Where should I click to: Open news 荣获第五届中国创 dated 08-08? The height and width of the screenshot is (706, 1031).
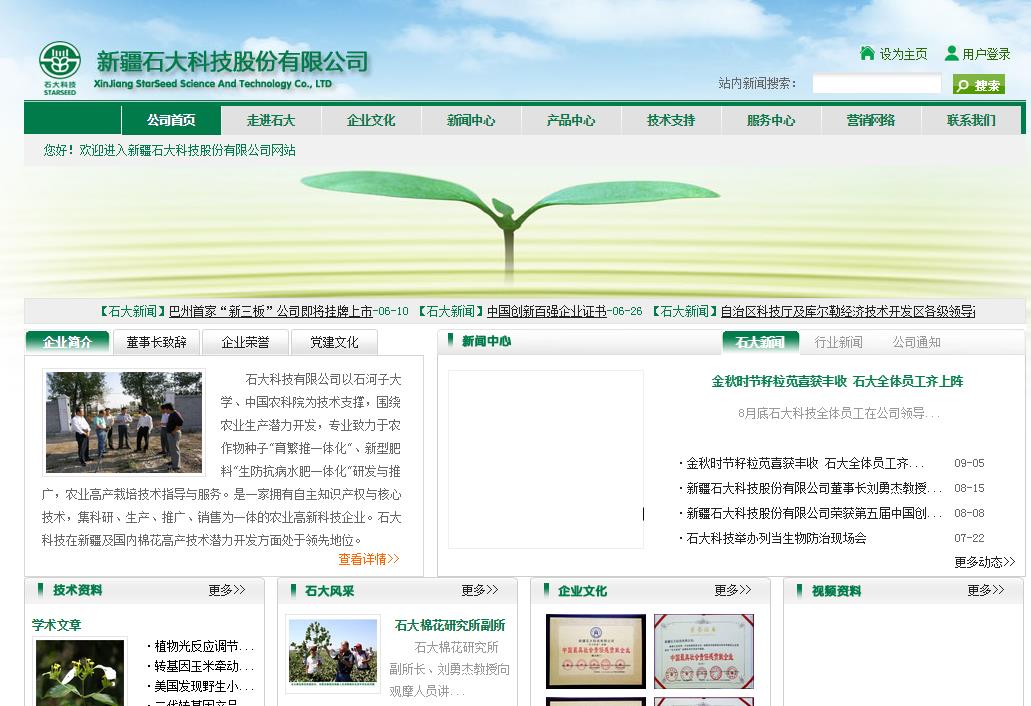814,513
